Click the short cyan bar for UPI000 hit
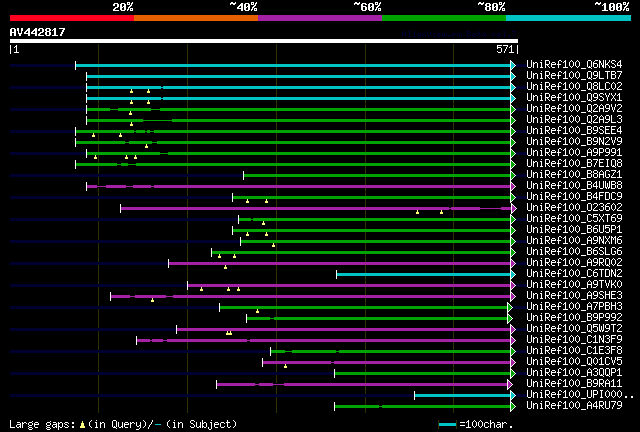 point(462,395)
